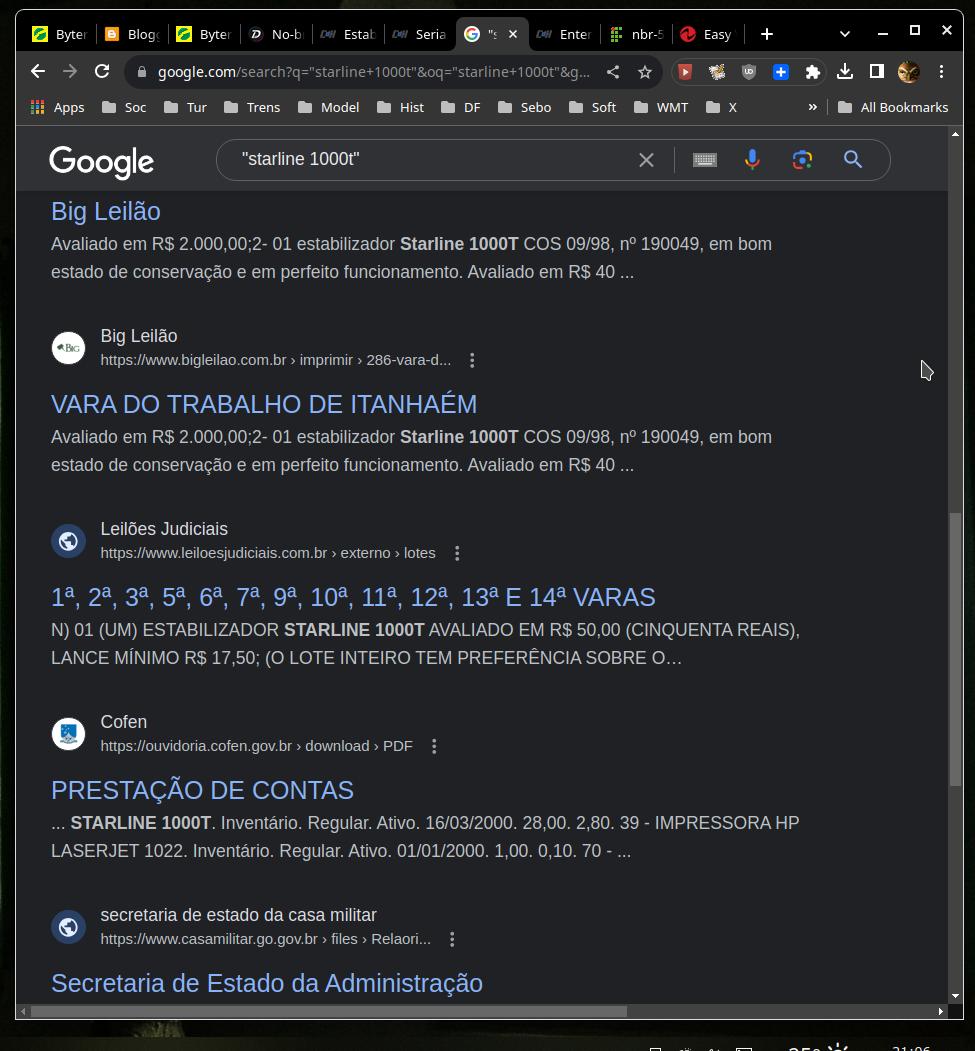This screenshot has height=1051, width=975.
Task: Click the magnifier search button
Action: point(852,160)
